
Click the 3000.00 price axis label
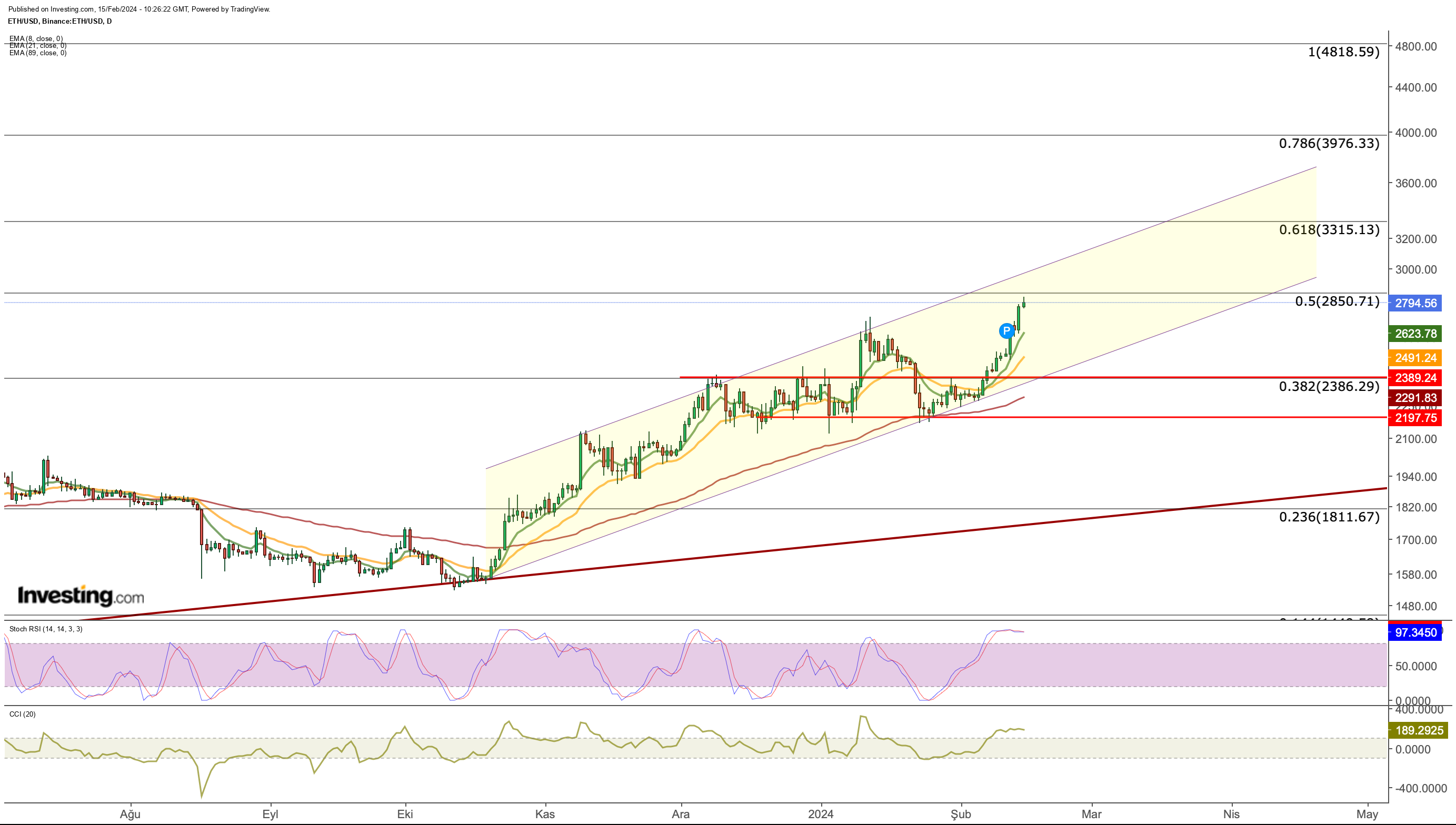[x=1416, y=270]
